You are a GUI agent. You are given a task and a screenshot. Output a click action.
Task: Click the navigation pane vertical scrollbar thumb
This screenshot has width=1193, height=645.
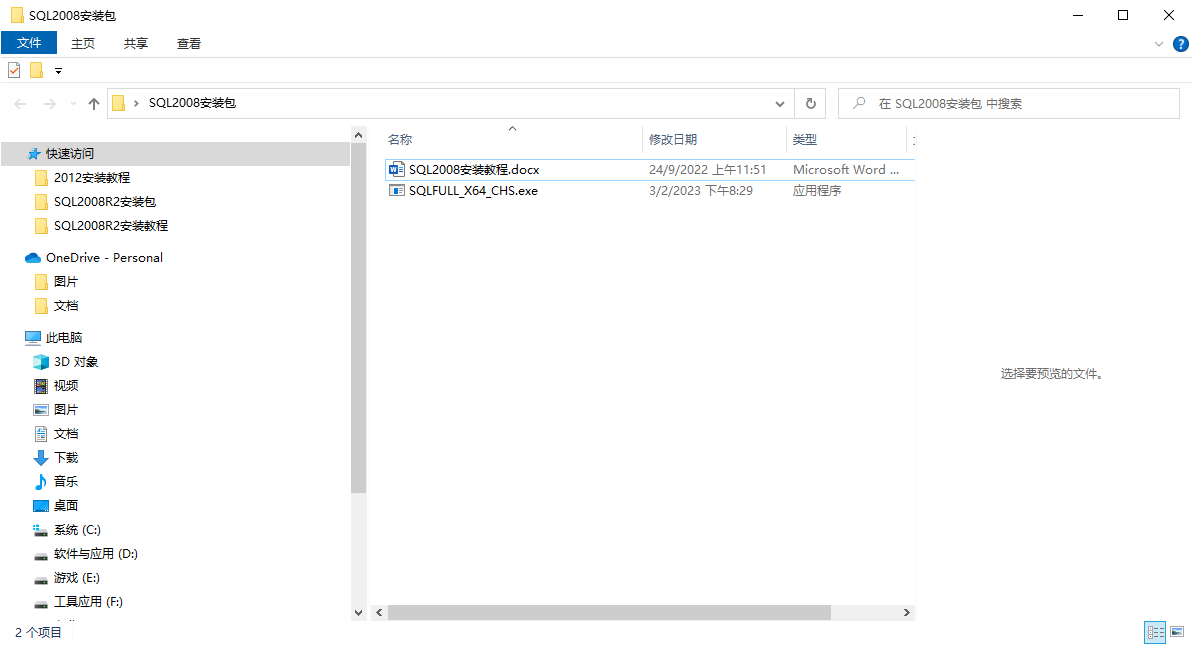pyautogui.click(x=358, y=318)
